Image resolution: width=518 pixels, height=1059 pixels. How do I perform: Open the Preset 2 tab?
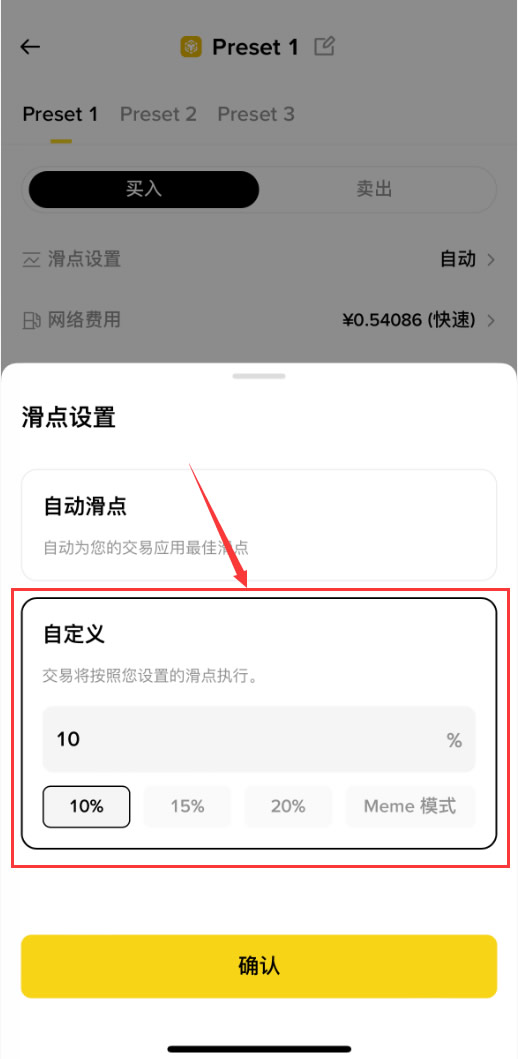[158, 114]
